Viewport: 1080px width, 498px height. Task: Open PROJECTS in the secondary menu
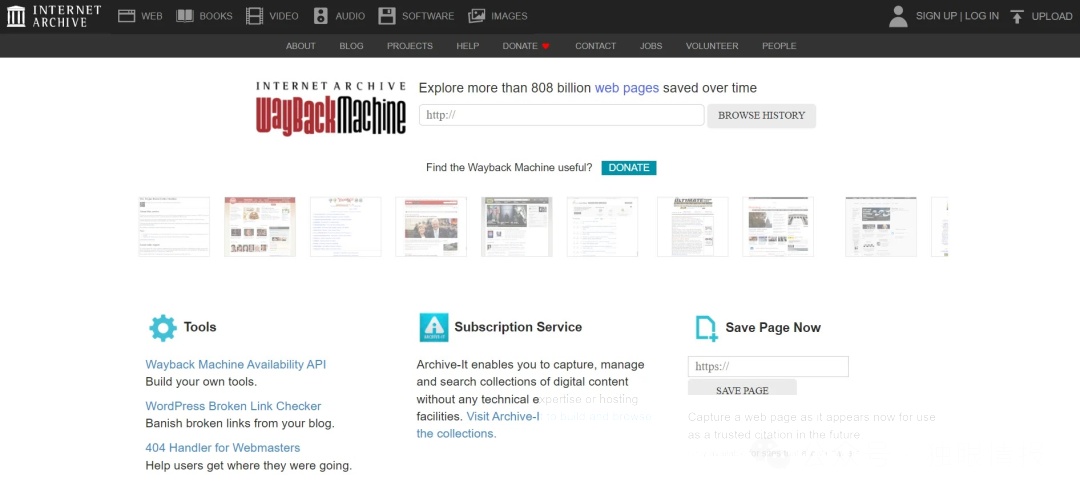(x=410, y=46)
